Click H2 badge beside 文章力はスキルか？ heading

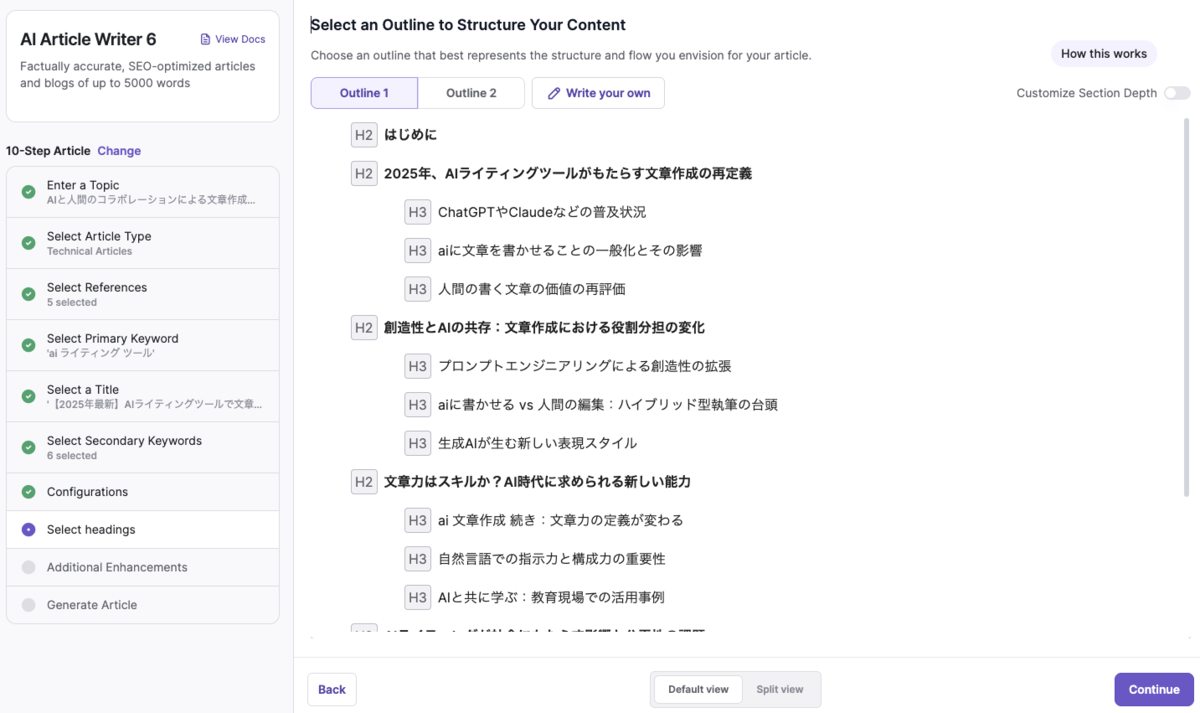[x=364, y=481]
